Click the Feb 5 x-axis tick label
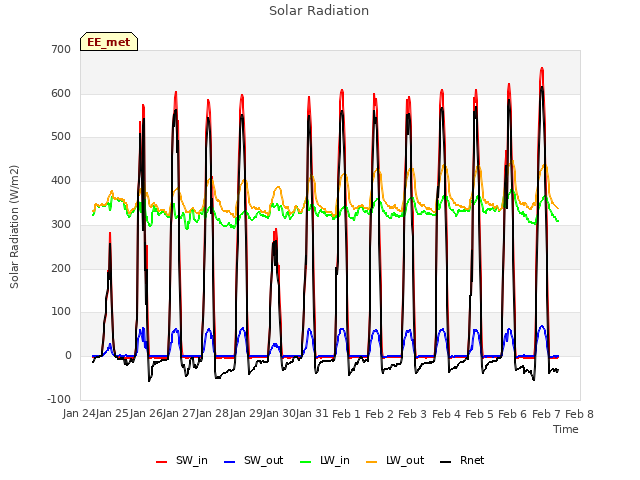 click(x=479, y=414)
